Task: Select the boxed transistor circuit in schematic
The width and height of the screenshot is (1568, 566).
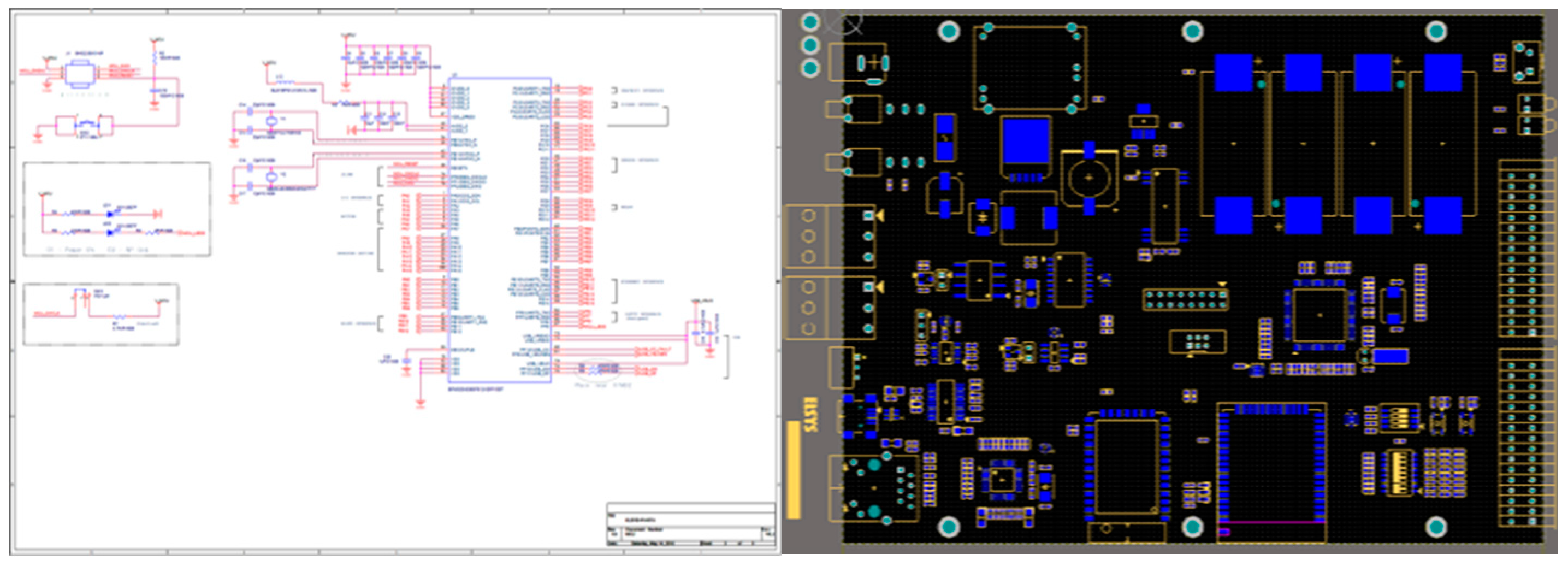Action: (x=101, y=314)
